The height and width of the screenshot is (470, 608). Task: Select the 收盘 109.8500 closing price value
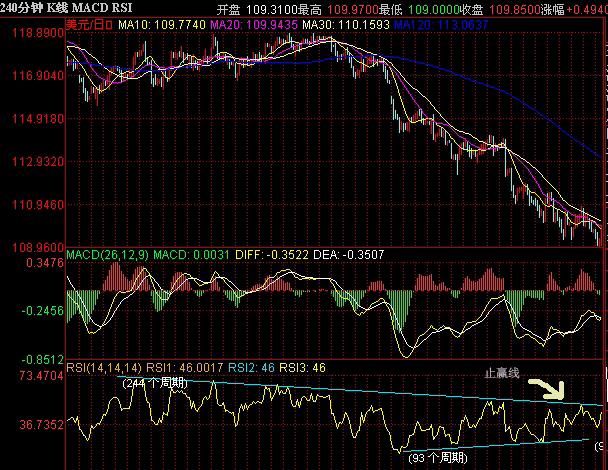pyautogui.click(x=500, y=9)
